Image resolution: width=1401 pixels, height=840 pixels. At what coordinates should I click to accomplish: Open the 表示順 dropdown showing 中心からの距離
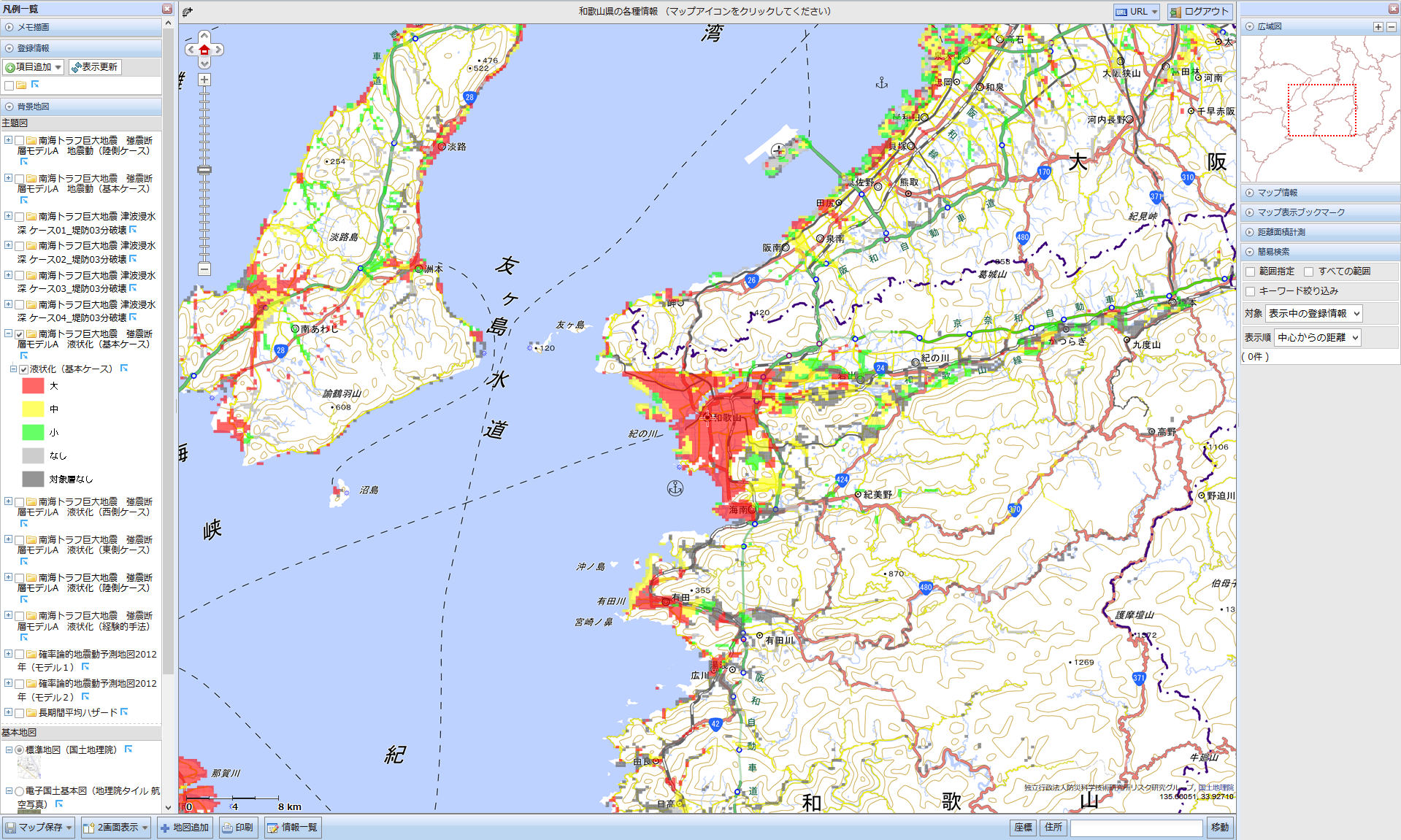click(1318, 337)
